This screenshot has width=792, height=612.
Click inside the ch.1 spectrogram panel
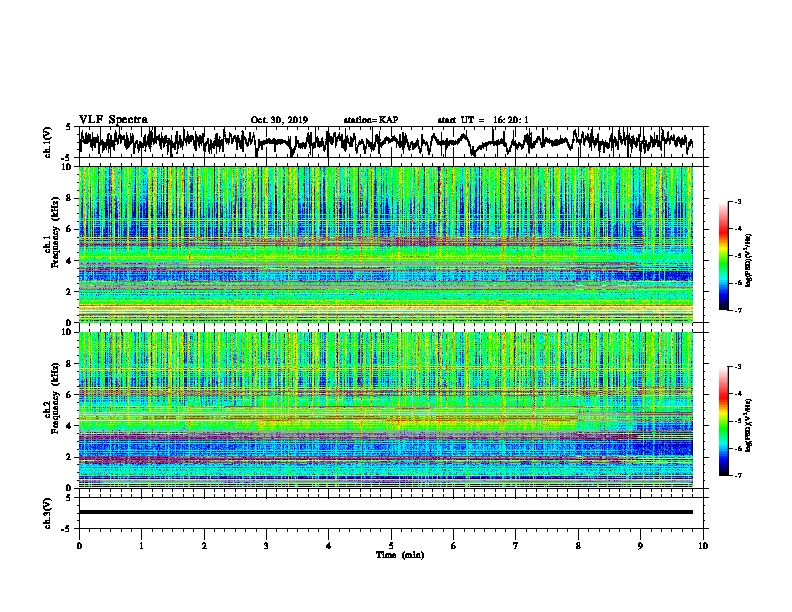385,244
